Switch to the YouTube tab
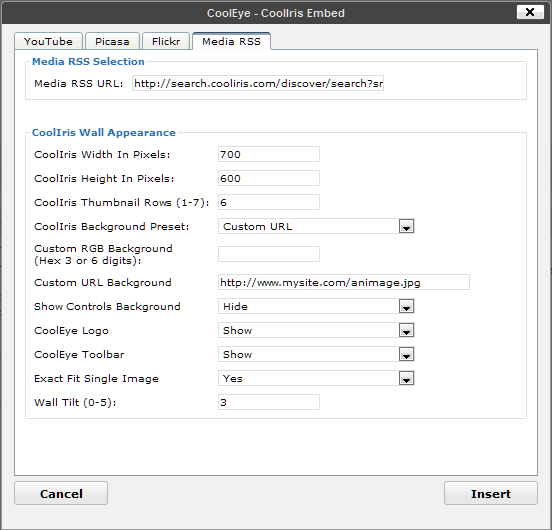This screenshot has width=552, height=530. point(49,41)
